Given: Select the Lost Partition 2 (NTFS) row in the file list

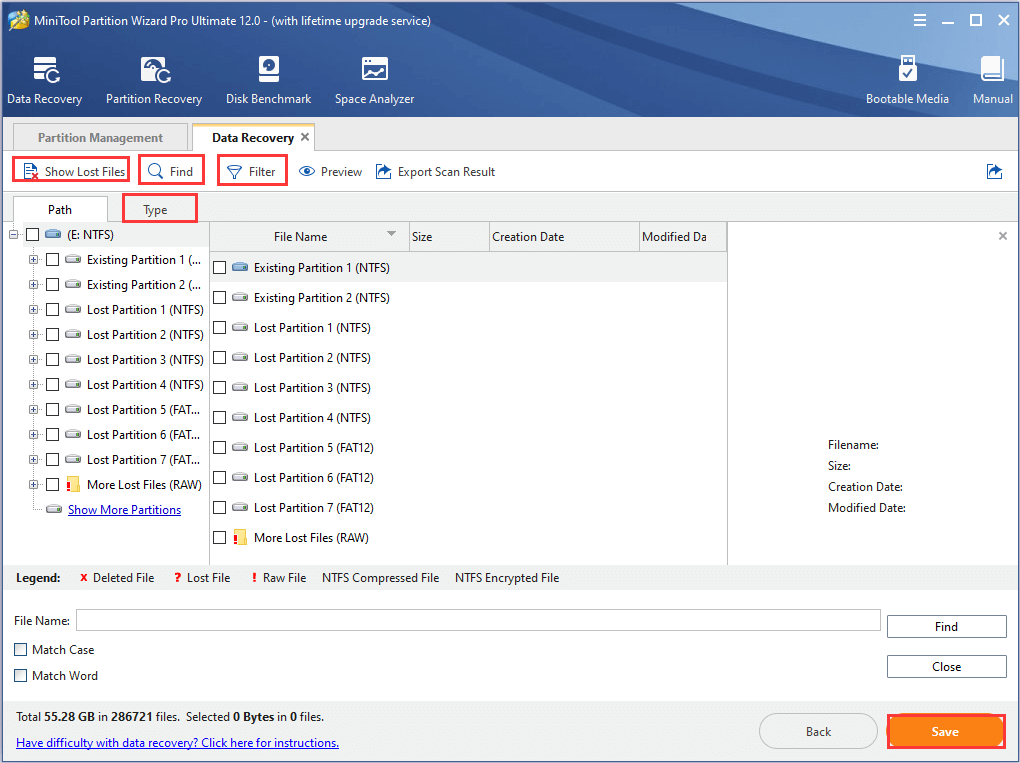Looking at the screenshot, I should [x=468, y=358].
